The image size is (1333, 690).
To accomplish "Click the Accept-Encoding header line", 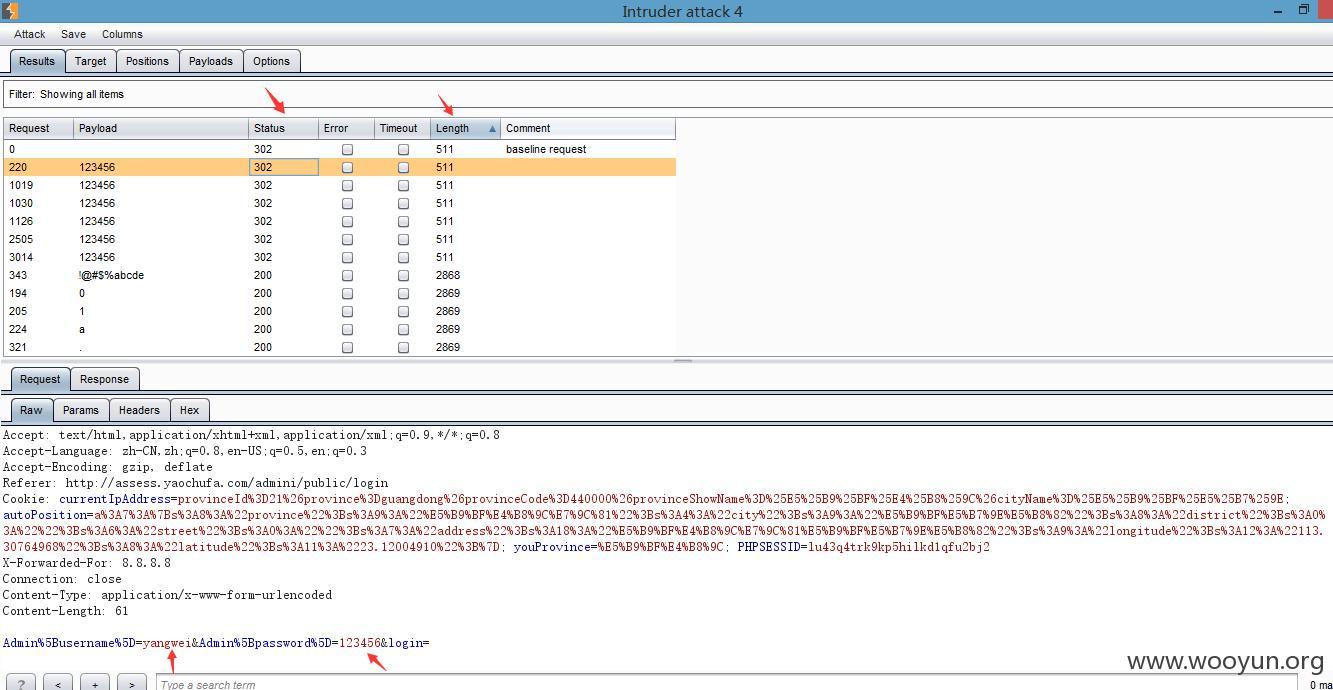I will point(108,467).
